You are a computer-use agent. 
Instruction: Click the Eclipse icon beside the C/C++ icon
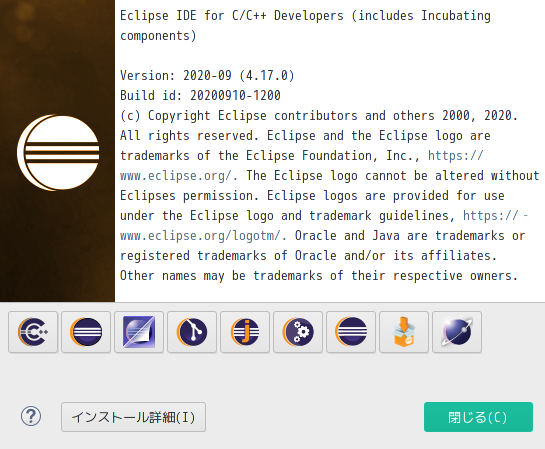(86, 332)
